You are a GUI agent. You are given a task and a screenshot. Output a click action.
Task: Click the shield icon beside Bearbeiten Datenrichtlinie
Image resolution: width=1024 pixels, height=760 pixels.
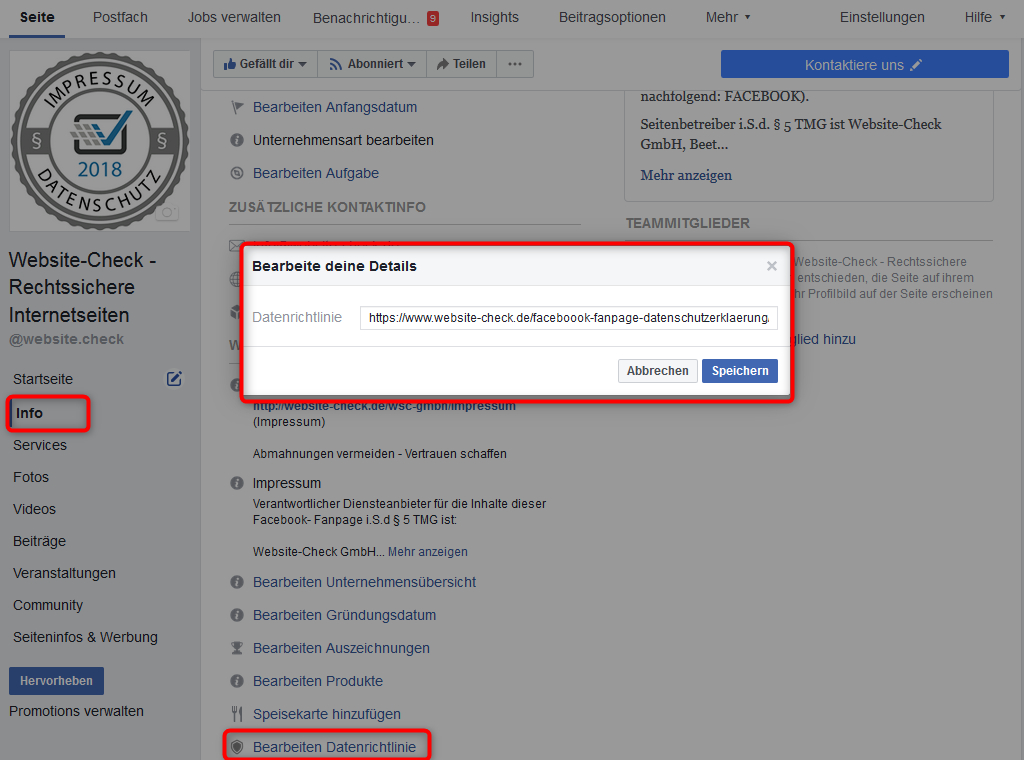coord(237,746)
